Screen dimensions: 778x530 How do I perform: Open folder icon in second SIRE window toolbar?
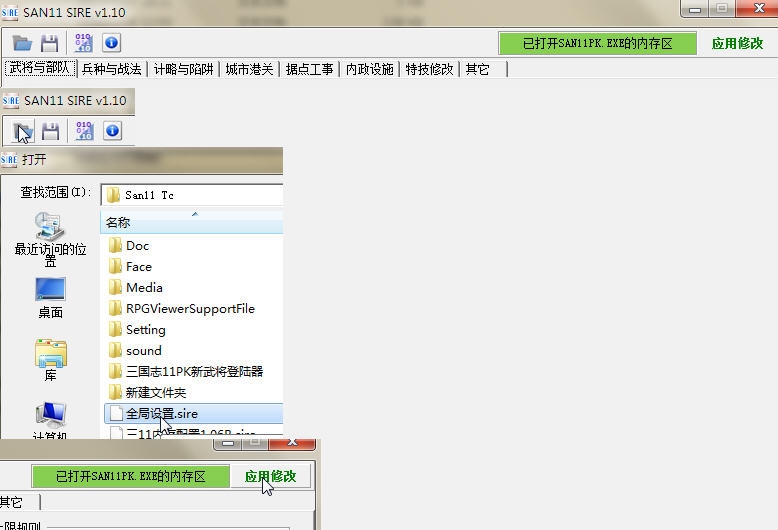coord(22,132)
